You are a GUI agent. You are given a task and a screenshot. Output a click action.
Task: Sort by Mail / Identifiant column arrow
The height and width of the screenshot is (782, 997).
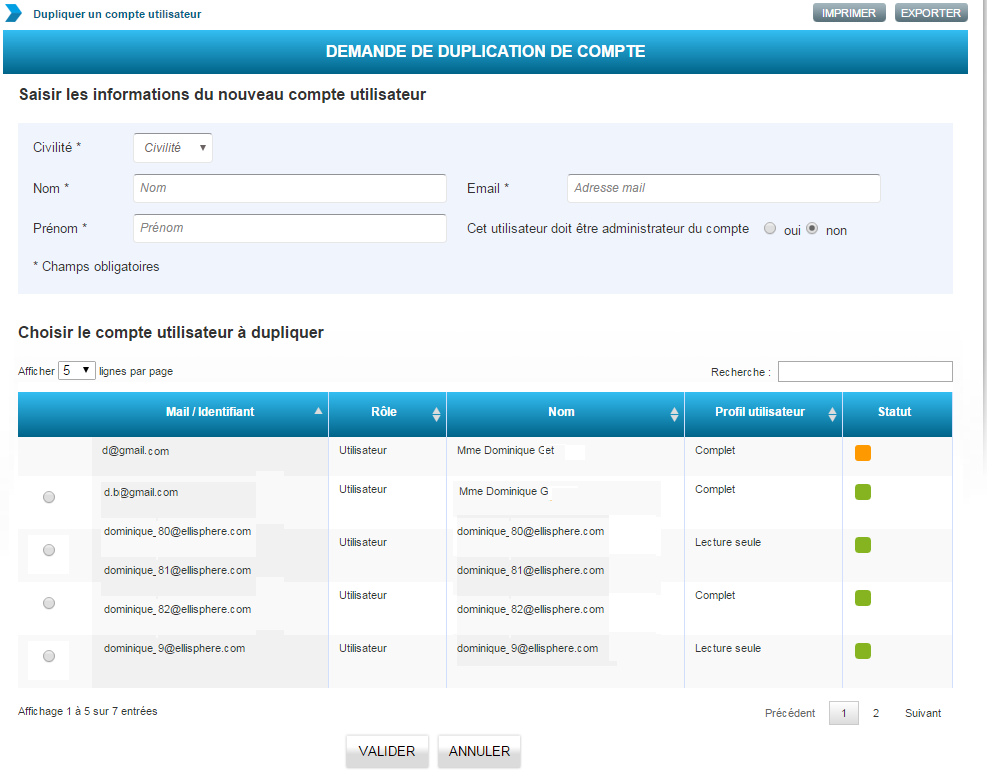pyautogui.click(x=318, y=412)
